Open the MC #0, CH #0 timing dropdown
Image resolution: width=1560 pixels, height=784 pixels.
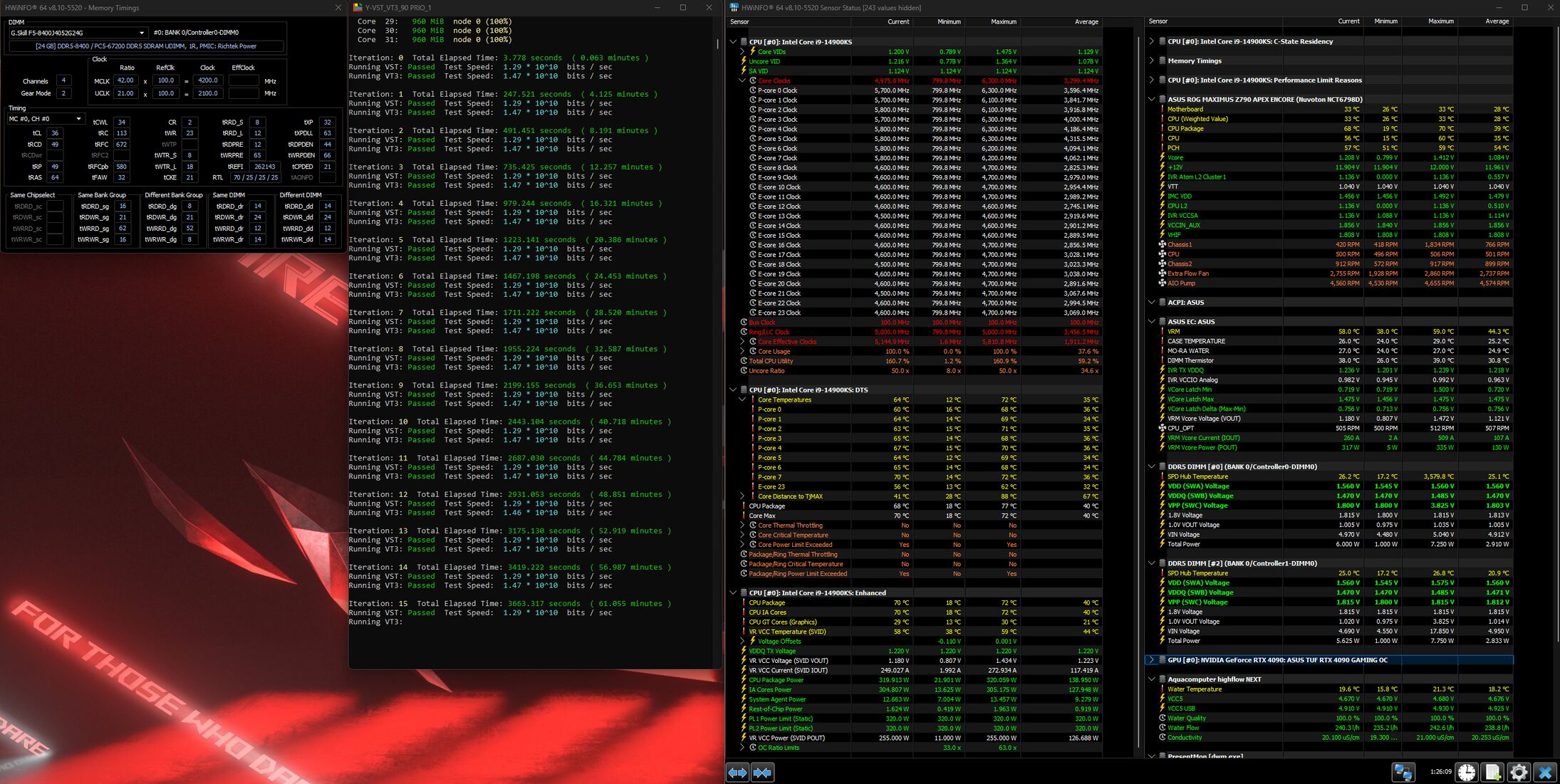coord(46,119)
